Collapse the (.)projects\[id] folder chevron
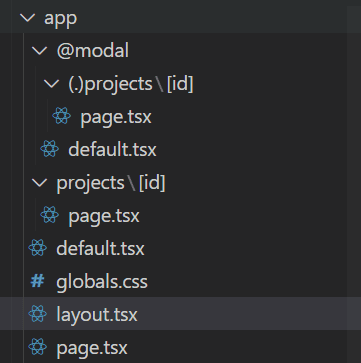This screenshot has height=363, width=361. point(51,84)
